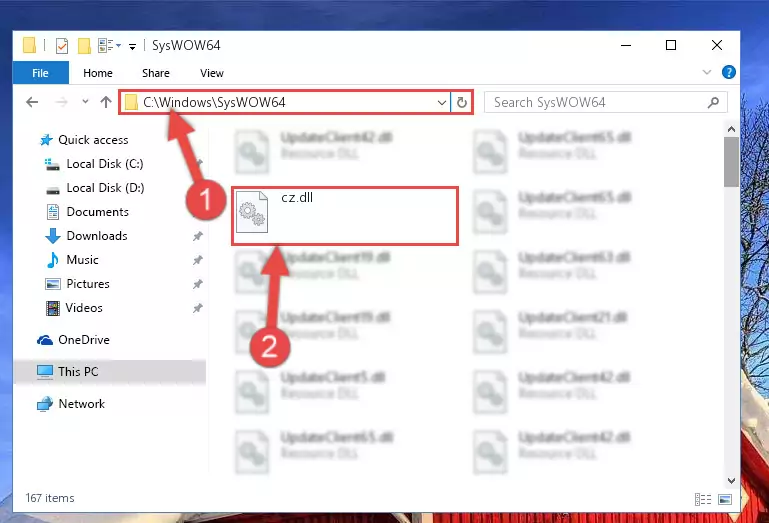Click the cz.dll gear file icon
Viewport: 769px width, 523px height.
click(252, 212)
